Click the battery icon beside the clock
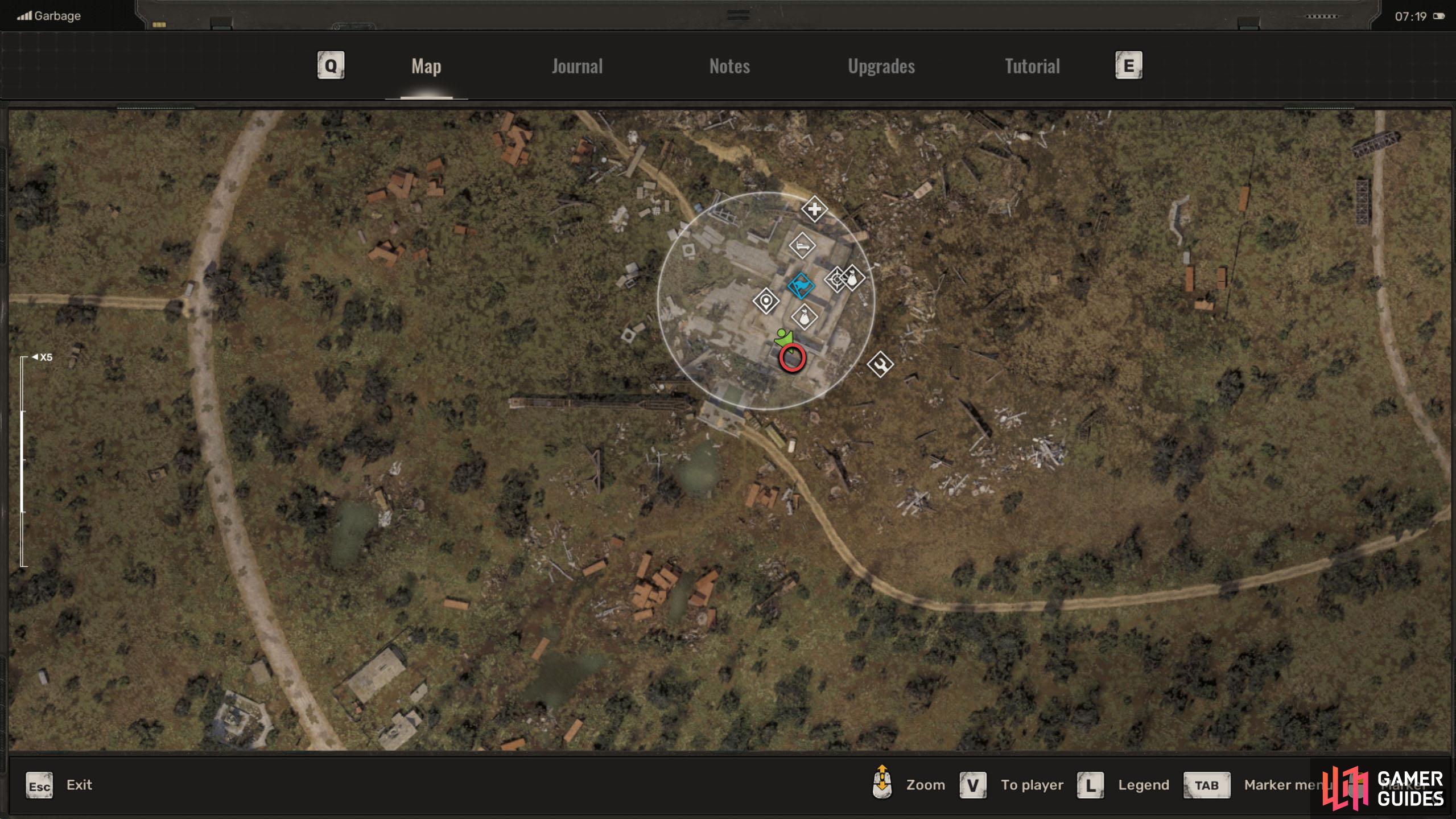 pos(1439,16)
